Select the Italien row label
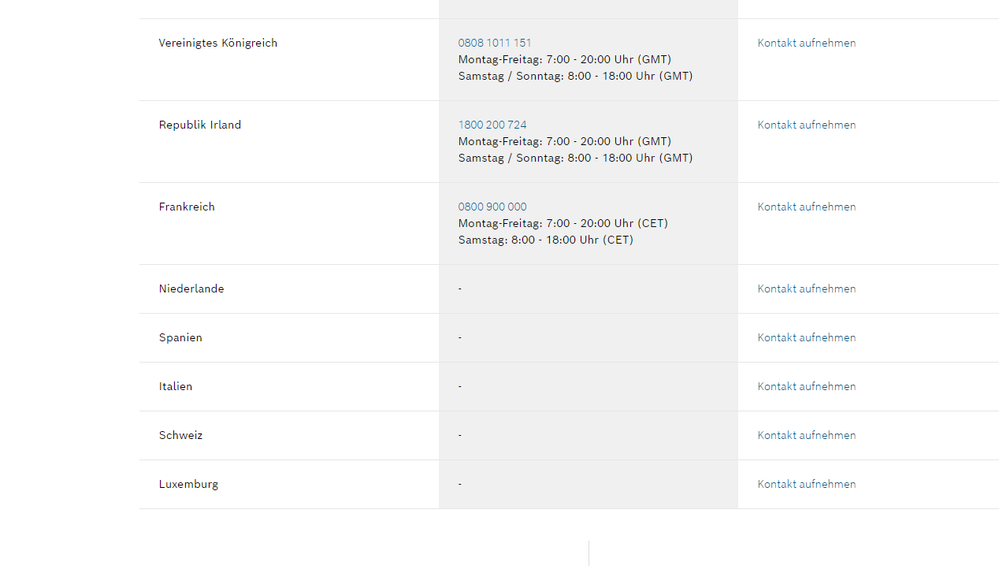999x566 pixels. (175, 386)
